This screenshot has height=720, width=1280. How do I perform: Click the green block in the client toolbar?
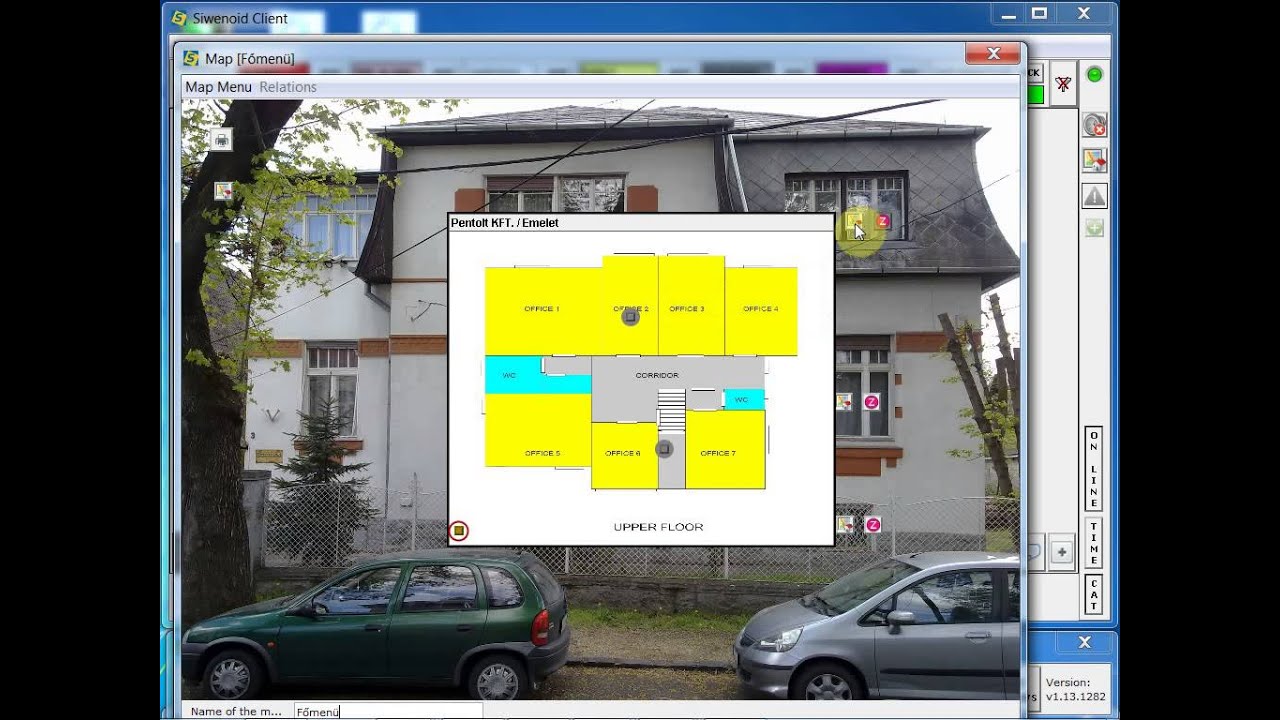[x=1034, y=95]
